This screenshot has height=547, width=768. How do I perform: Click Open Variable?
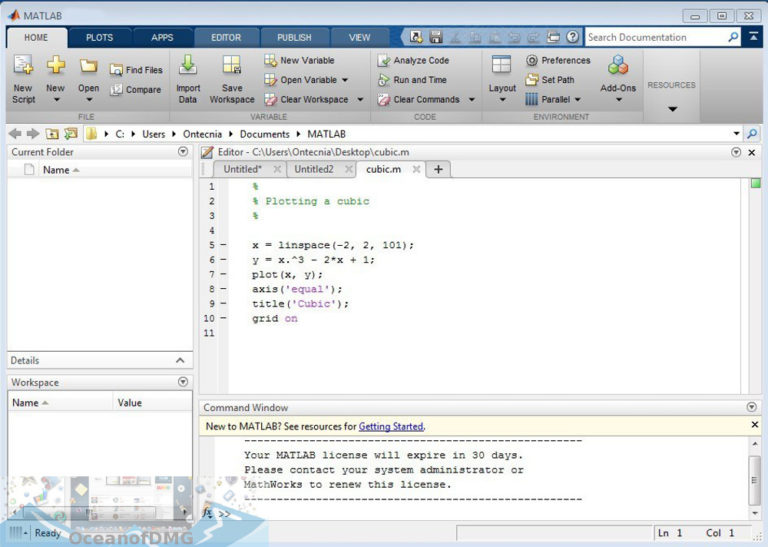click(x=301, y=80)
